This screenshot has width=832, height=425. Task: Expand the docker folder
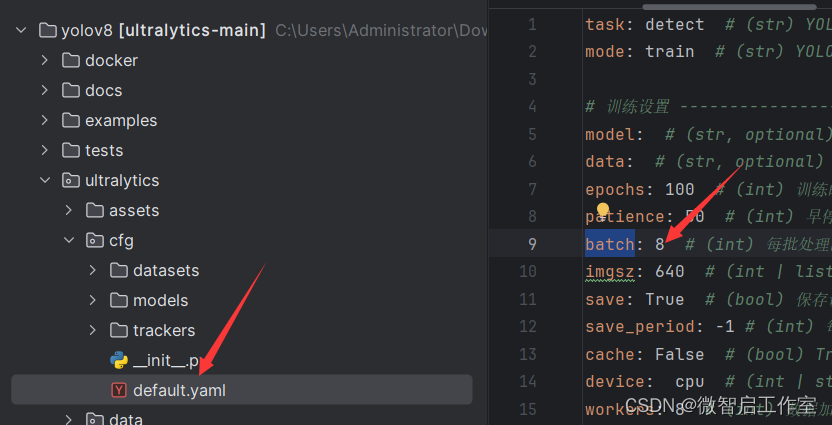click(45, 60)
